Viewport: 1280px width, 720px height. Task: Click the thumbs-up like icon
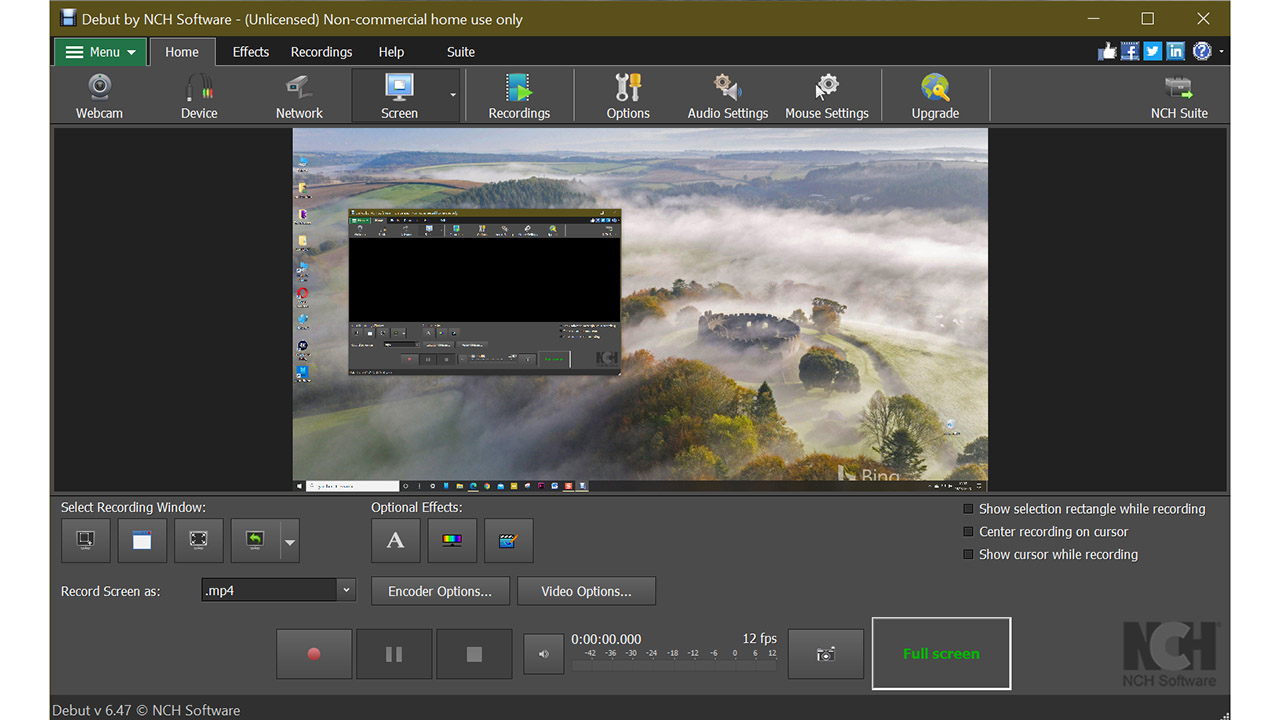point(1107,52)
